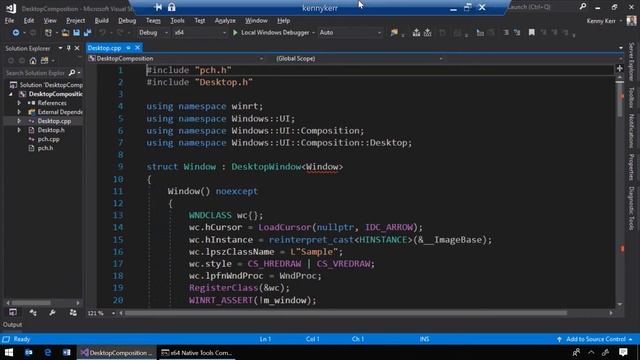Screen dimensions: 640x360
Task: Expand the Local Windows Debugger options arrow
Action: click(313, 33)
